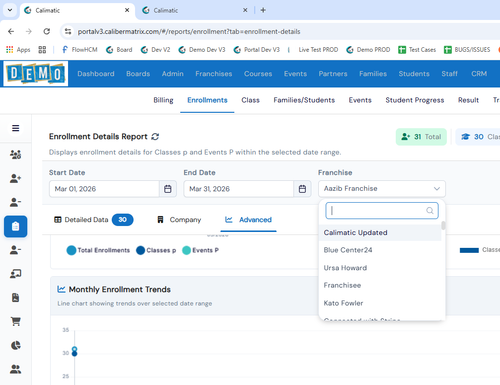
Task: Go to the Dashboard menu
Action: coord(96,74)
